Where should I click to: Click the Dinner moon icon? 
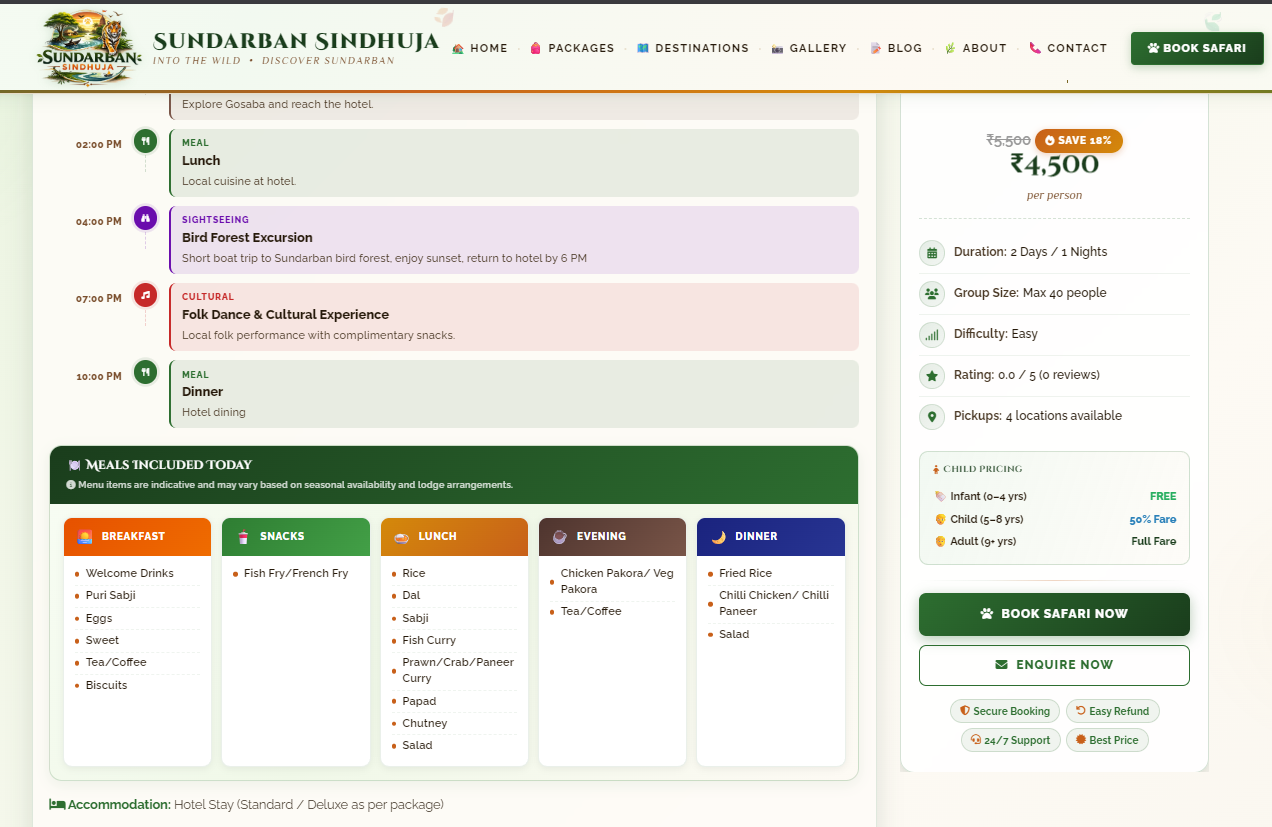[719, 537]
